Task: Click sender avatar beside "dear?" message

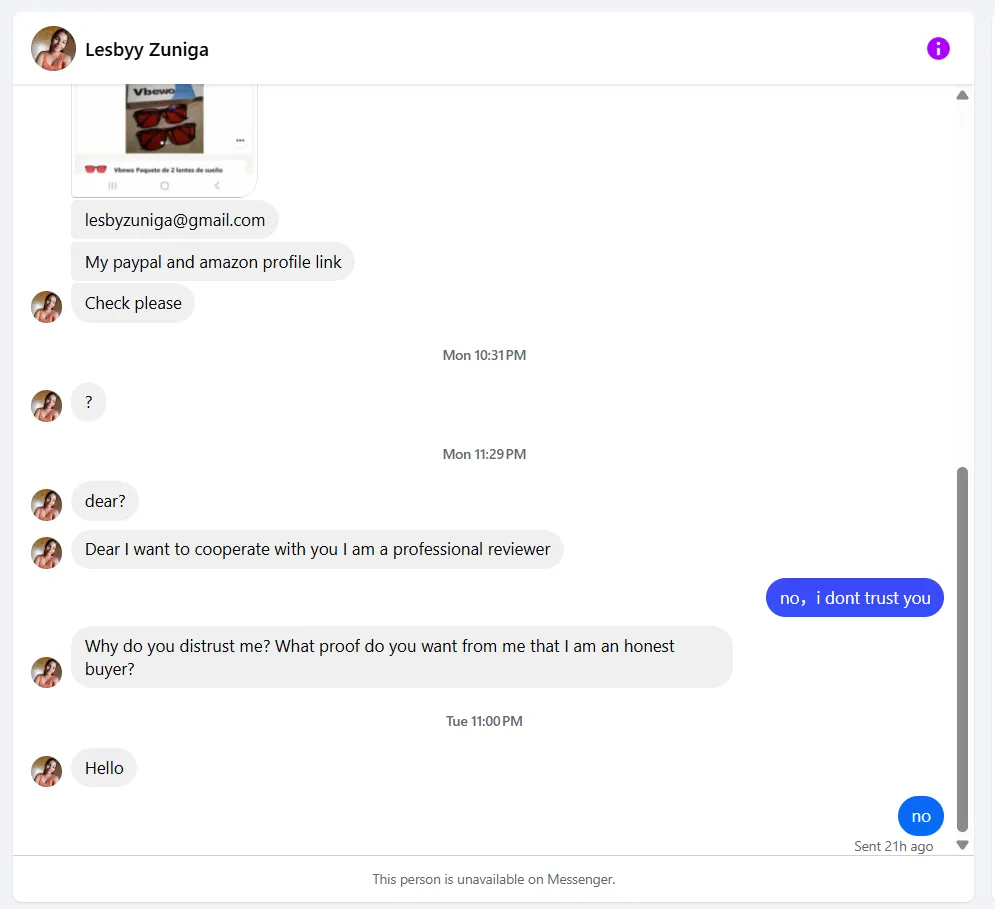Action: [x=47, y=505]
